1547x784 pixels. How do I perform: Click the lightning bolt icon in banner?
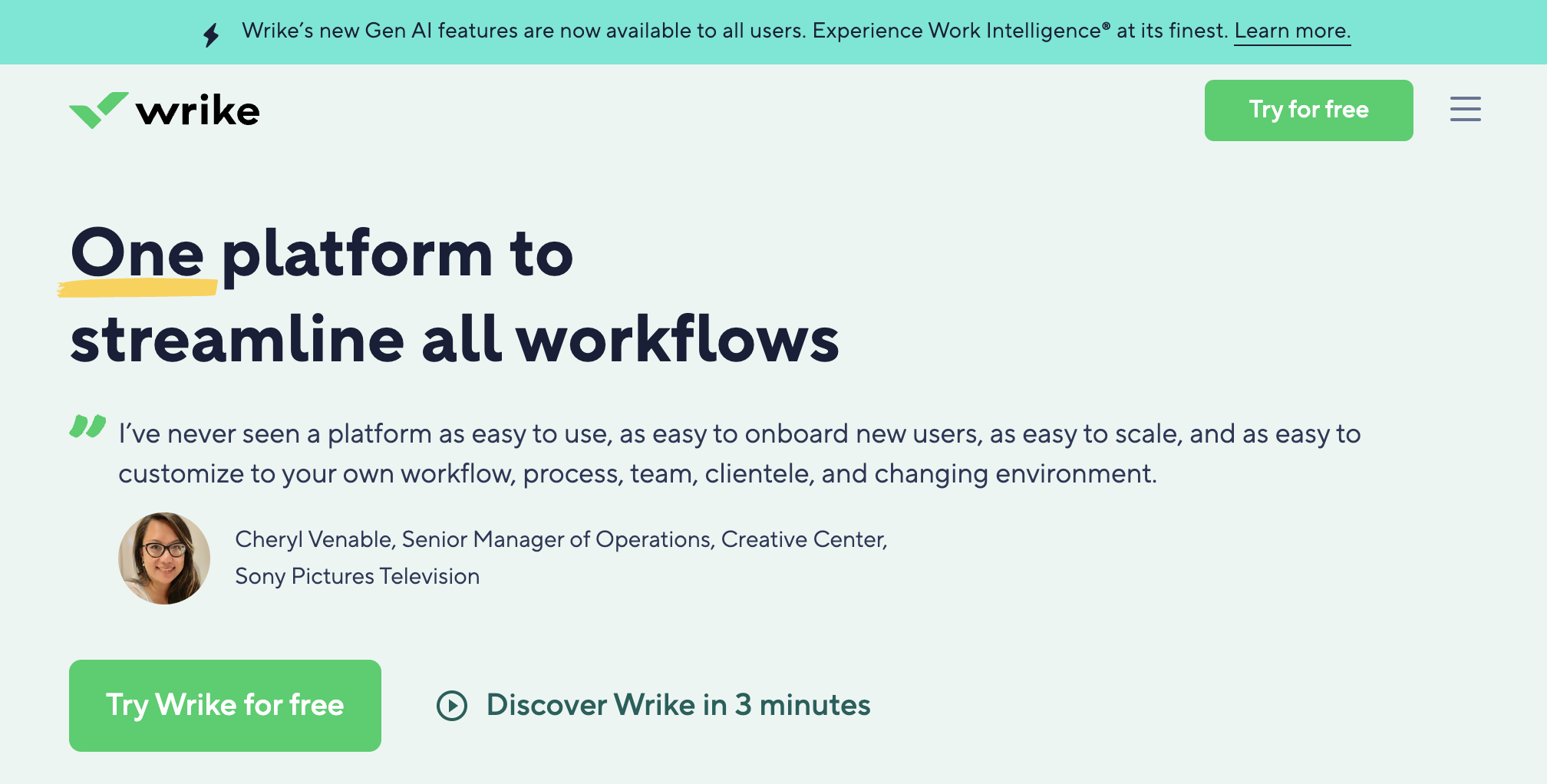click(x=211, y=35)
